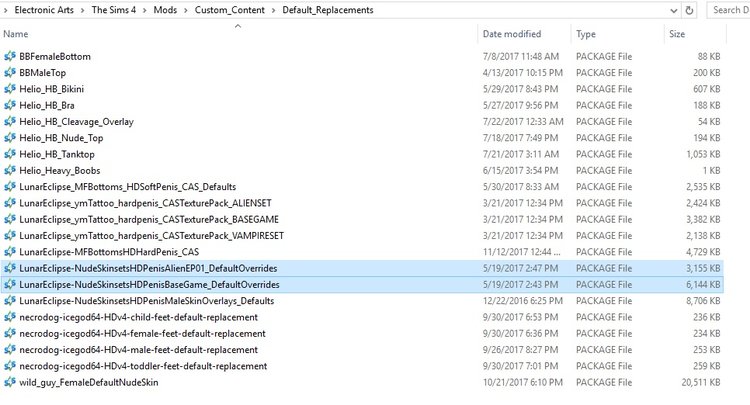Go to Electronic Arts in breadcrumb

pyautogui.click(x=44, y=10)
